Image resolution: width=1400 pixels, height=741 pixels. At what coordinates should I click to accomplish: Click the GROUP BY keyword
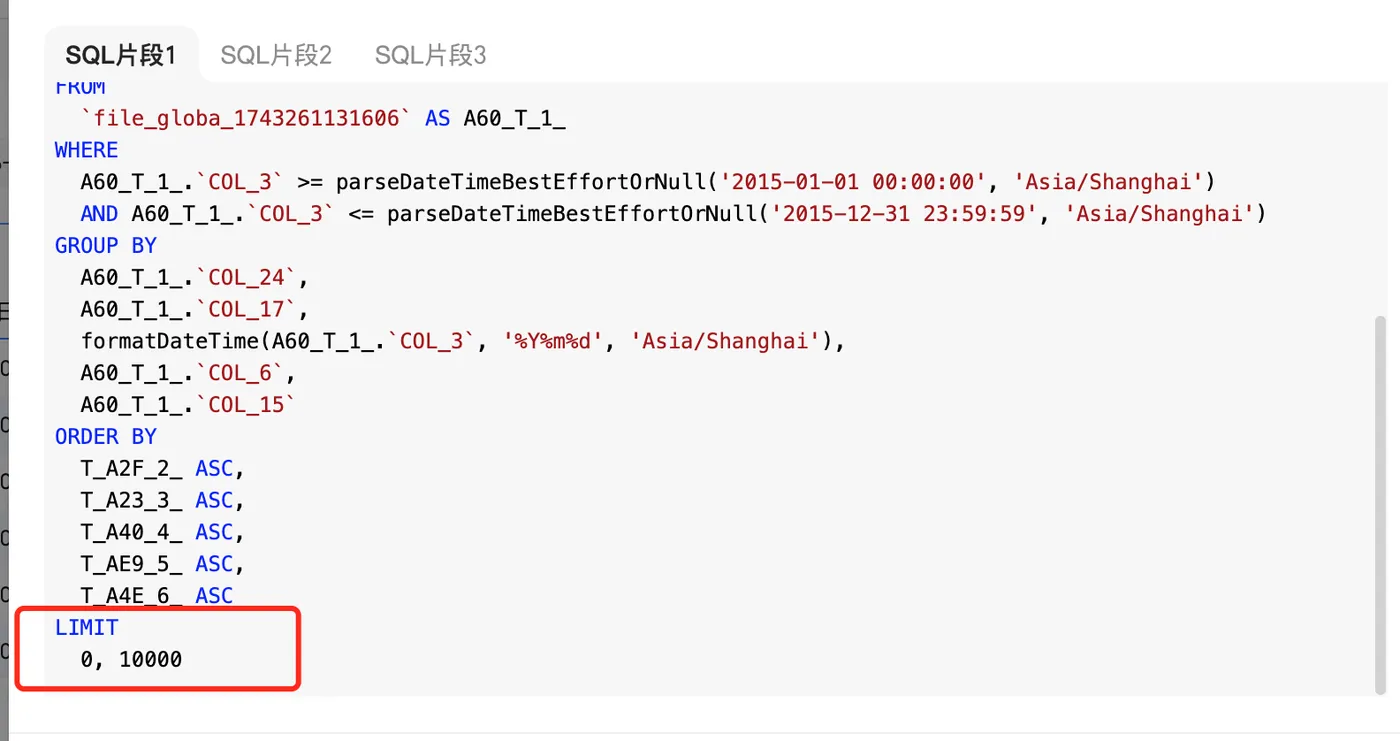pyautogui.click(x=106, y=246)
